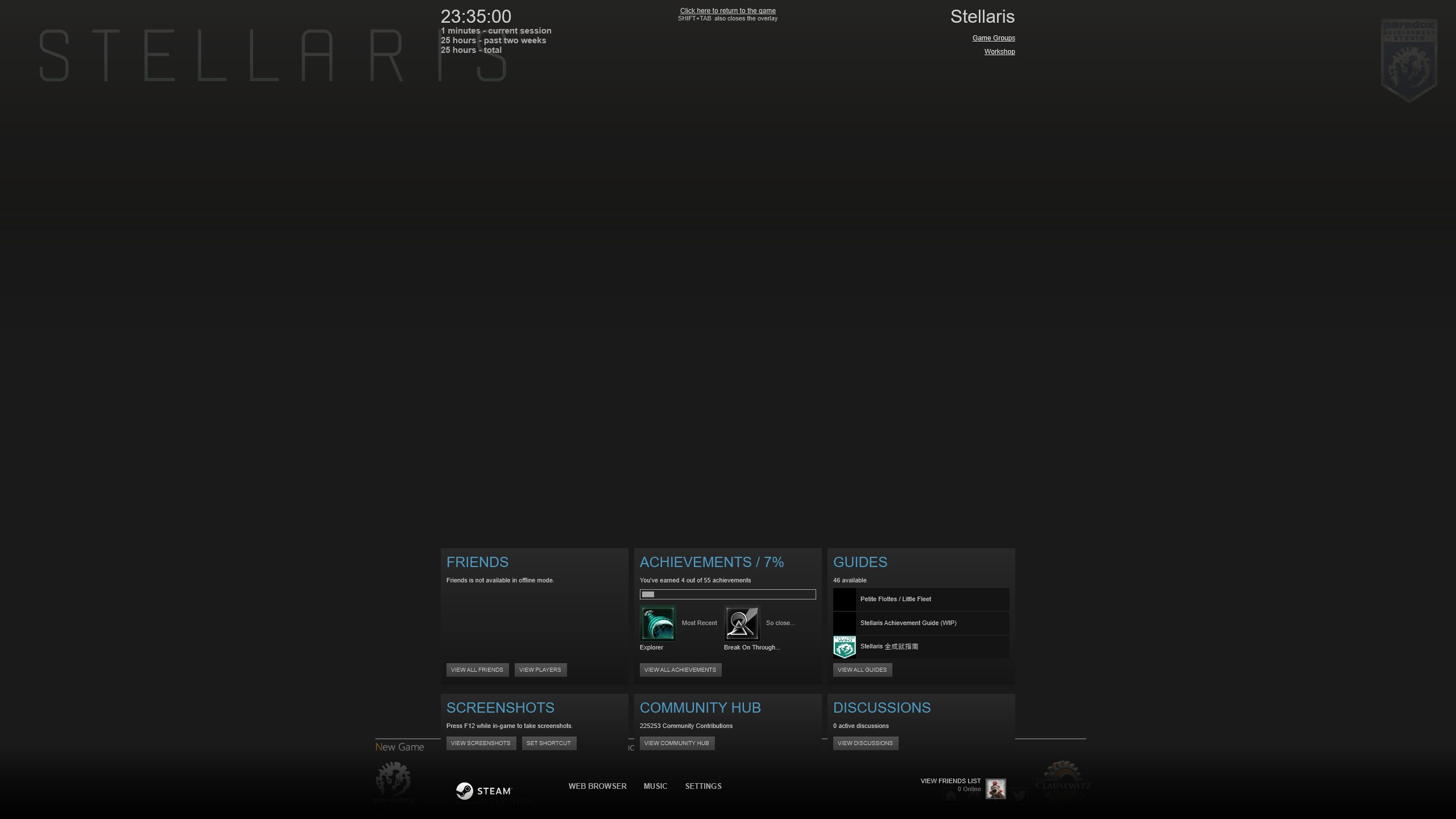Click the Break On Through achievement icon
The width and height of the screenshot is (1456, 819).
[742, 623]
